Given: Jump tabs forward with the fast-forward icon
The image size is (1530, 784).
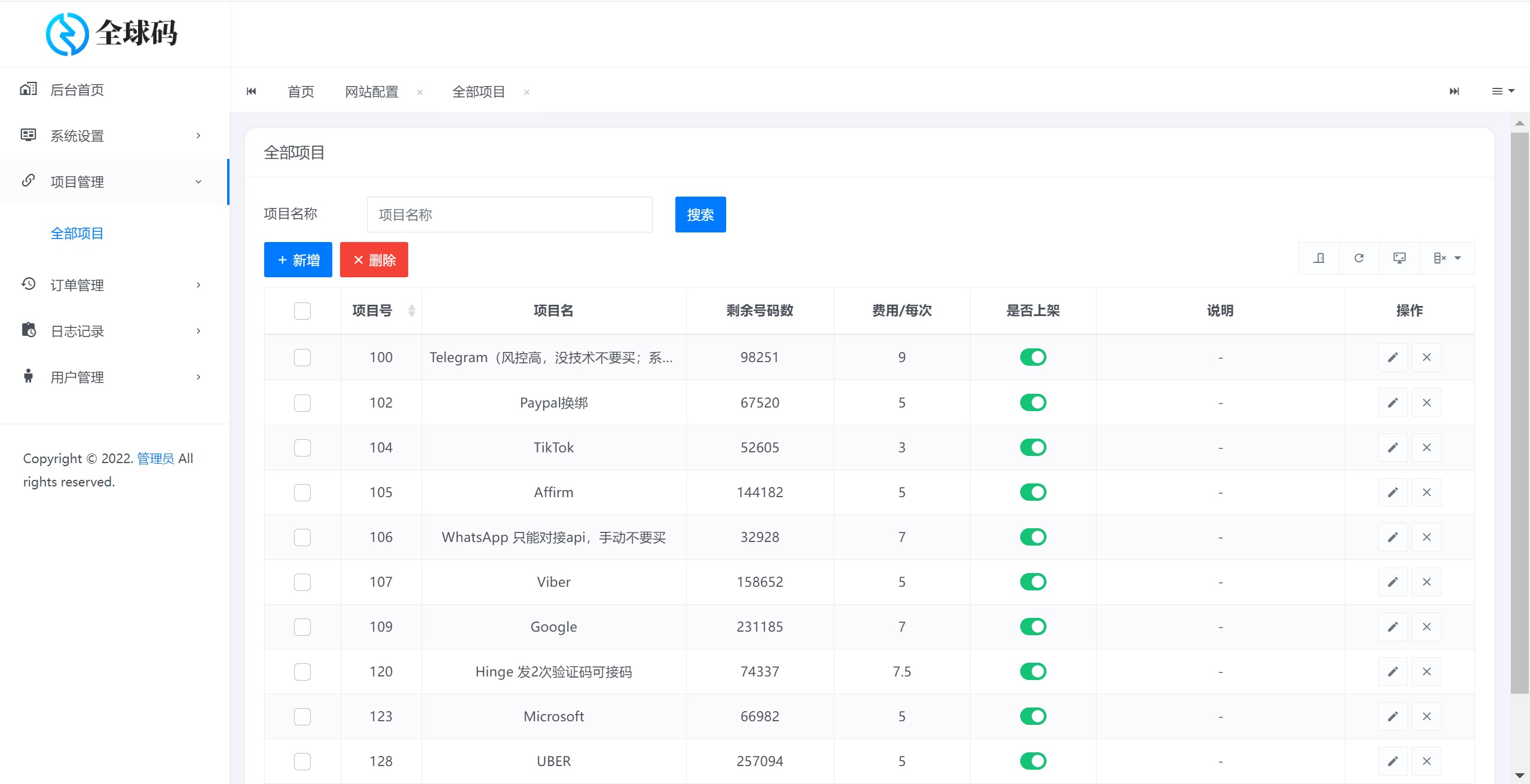Looking at the screenshot, I should click(x=1454, y=91).
